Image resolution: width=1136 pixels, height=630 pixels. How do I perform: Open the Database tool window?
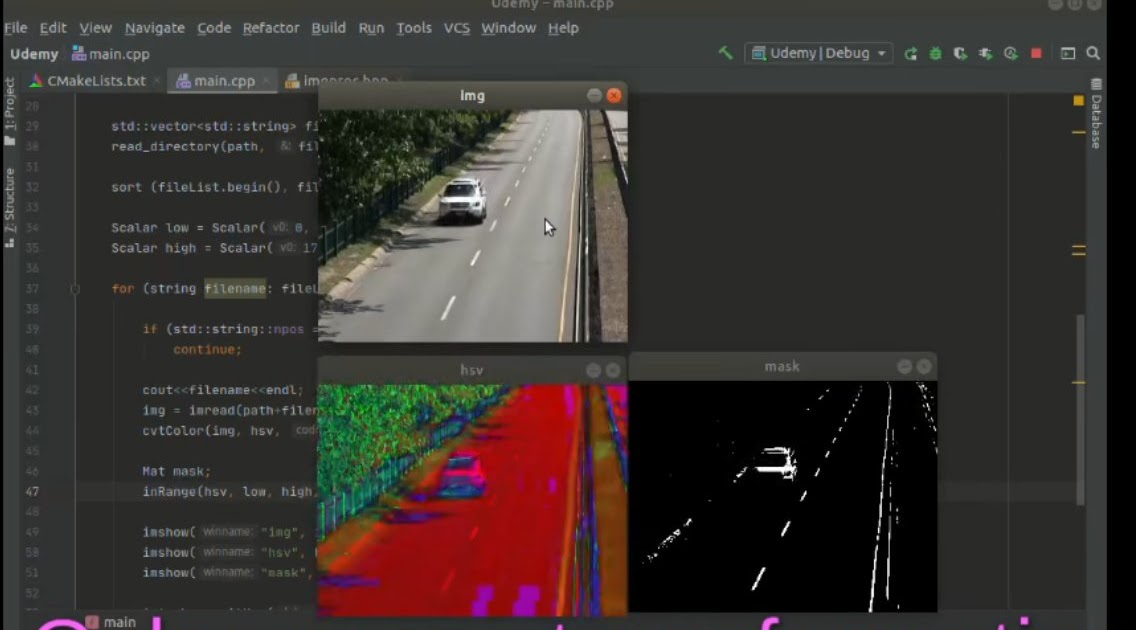tap(1095, 120)
